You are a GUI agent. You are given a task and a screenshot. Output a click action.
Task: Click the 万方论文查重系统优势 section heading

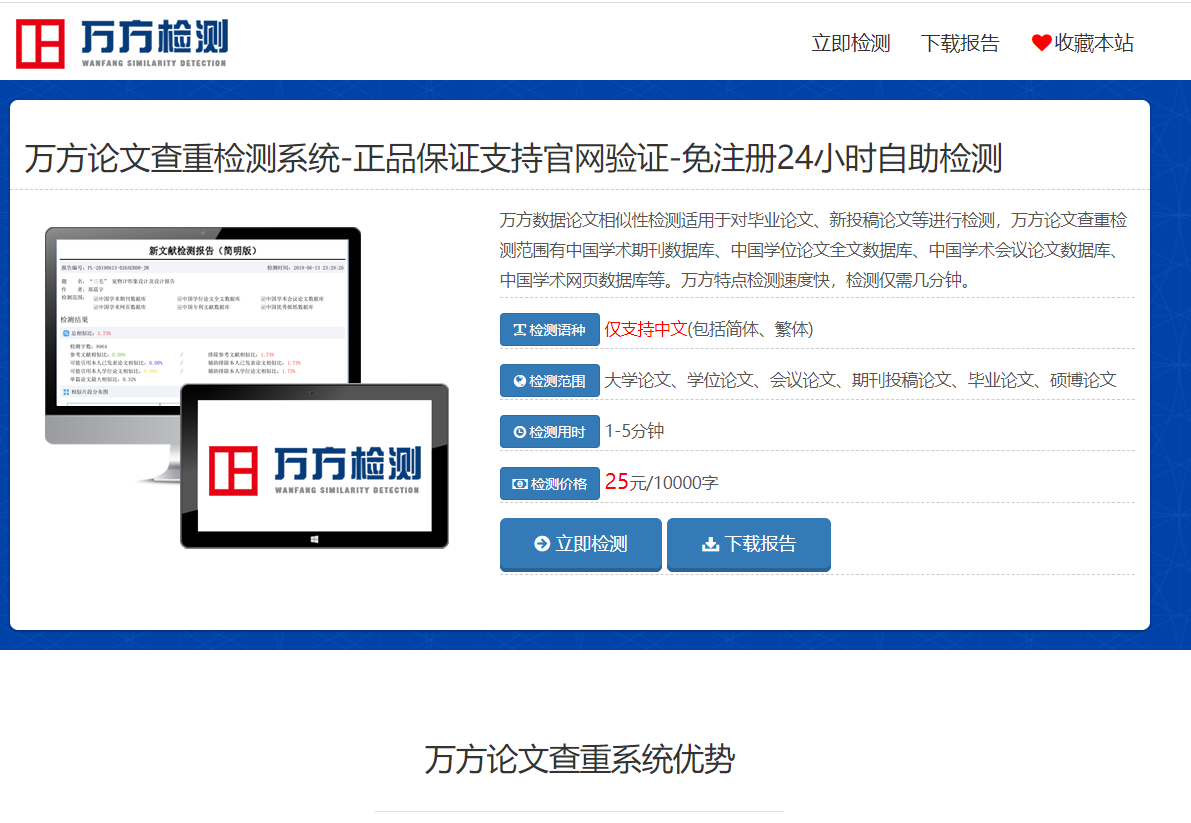579,759
